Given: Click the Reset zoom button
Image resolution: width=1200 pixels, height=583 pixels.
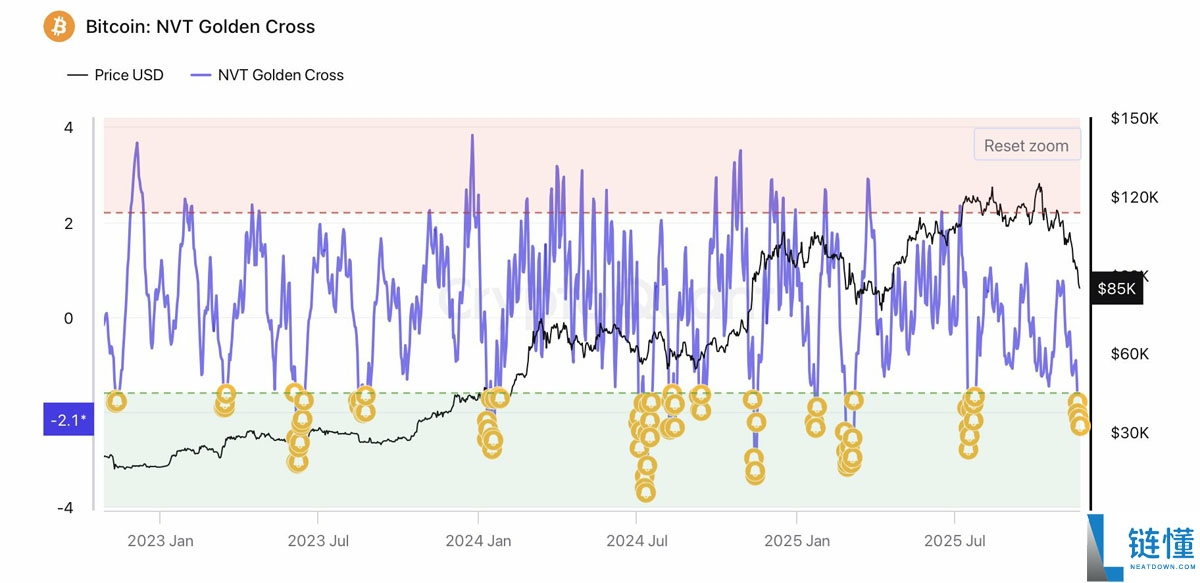Looking at the screenshot, I should pos(1027,145).
